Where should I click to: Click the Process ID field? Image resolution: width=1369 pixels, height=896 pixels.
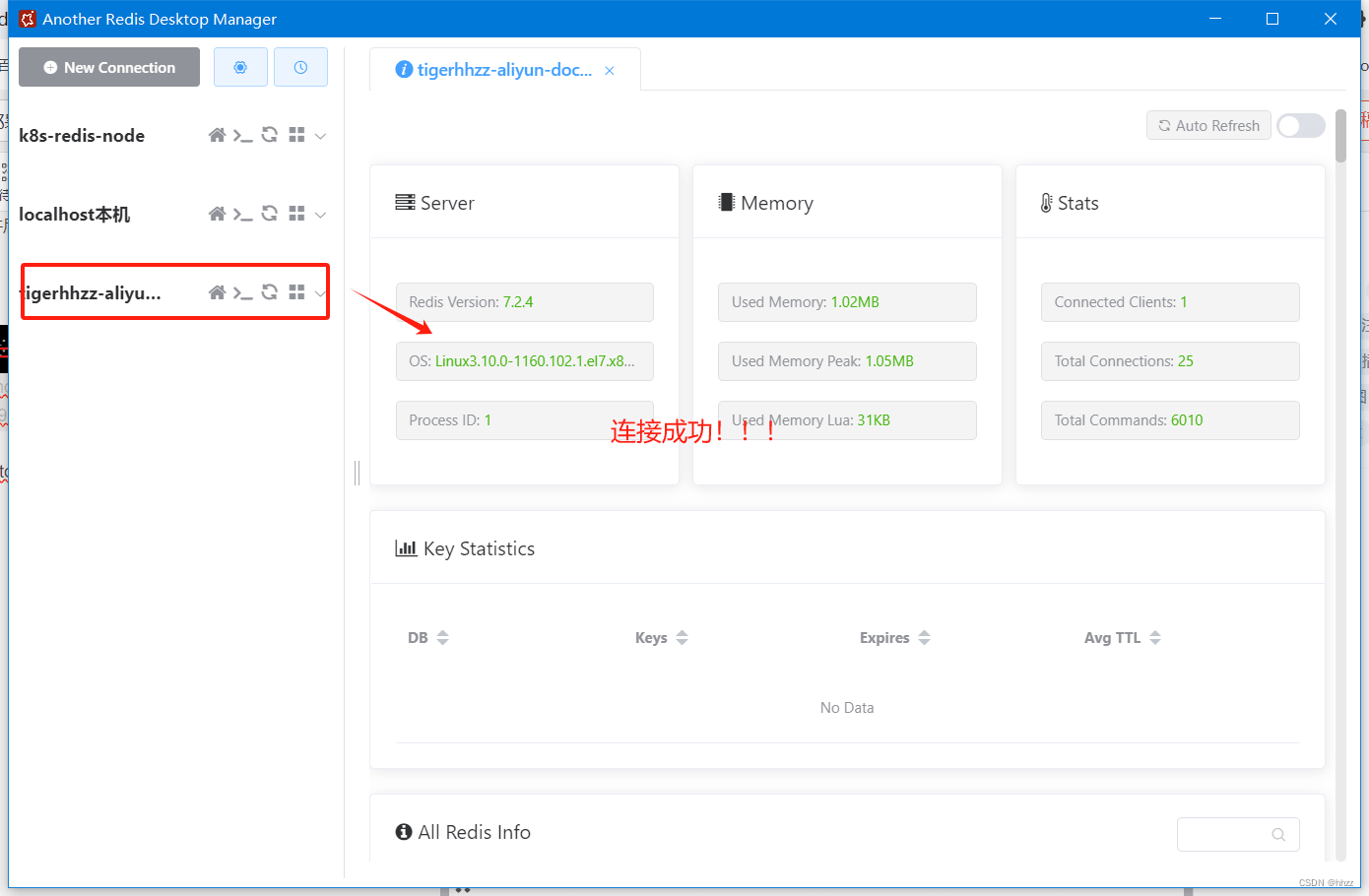coord(525,420)
